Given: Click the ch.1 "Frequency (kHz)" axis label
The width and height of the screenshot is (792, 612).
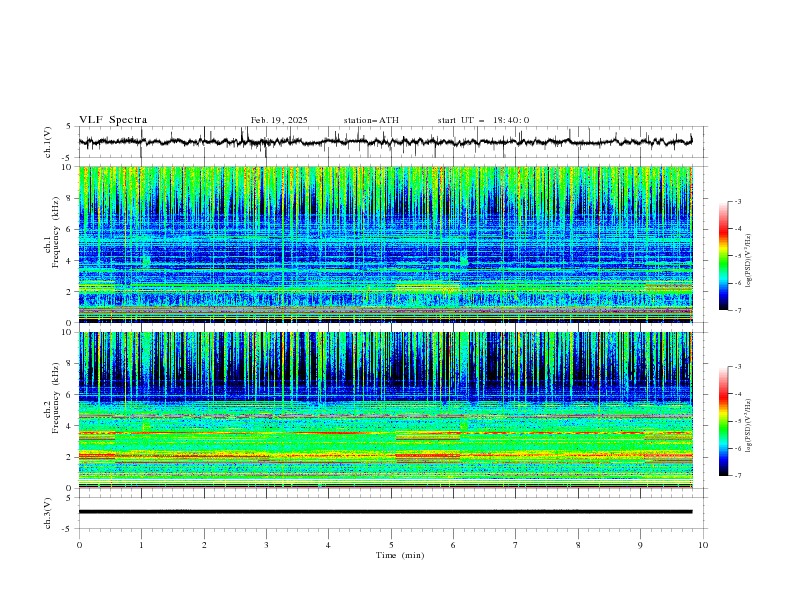Looking at the screenshot, I should pos(56,233).
